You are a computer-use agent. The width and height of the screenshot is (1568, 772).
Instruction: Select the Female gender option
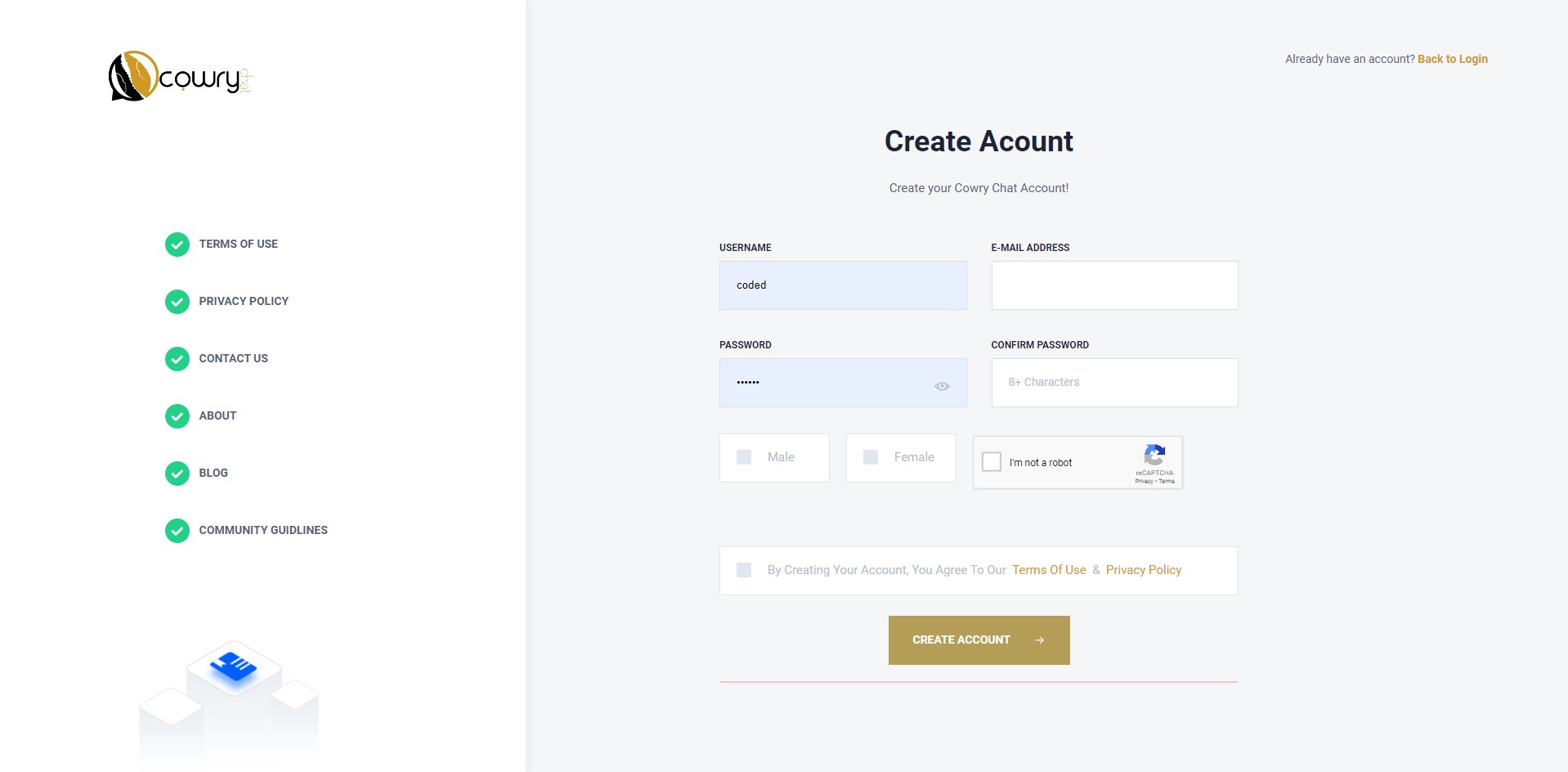(871, 457)
